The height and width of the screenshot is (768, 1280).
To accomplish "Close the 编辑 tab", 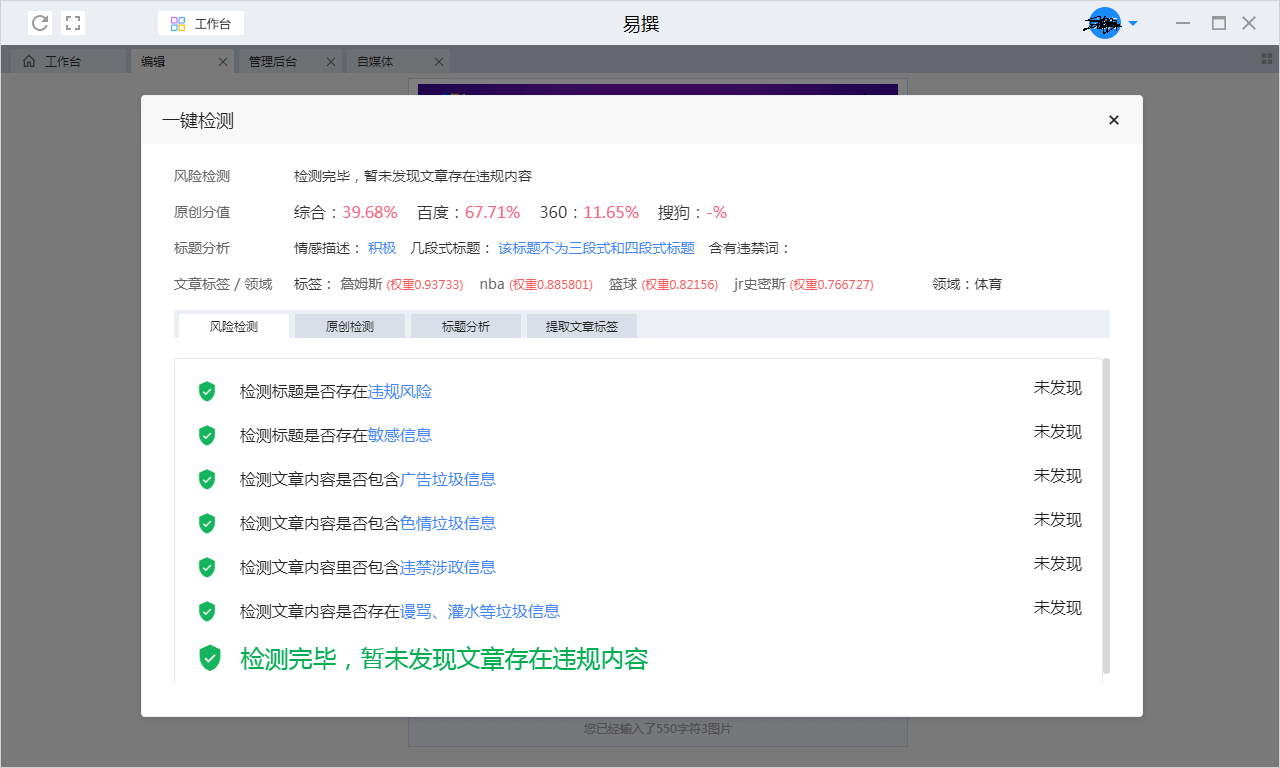I will (x=223, y=62).
